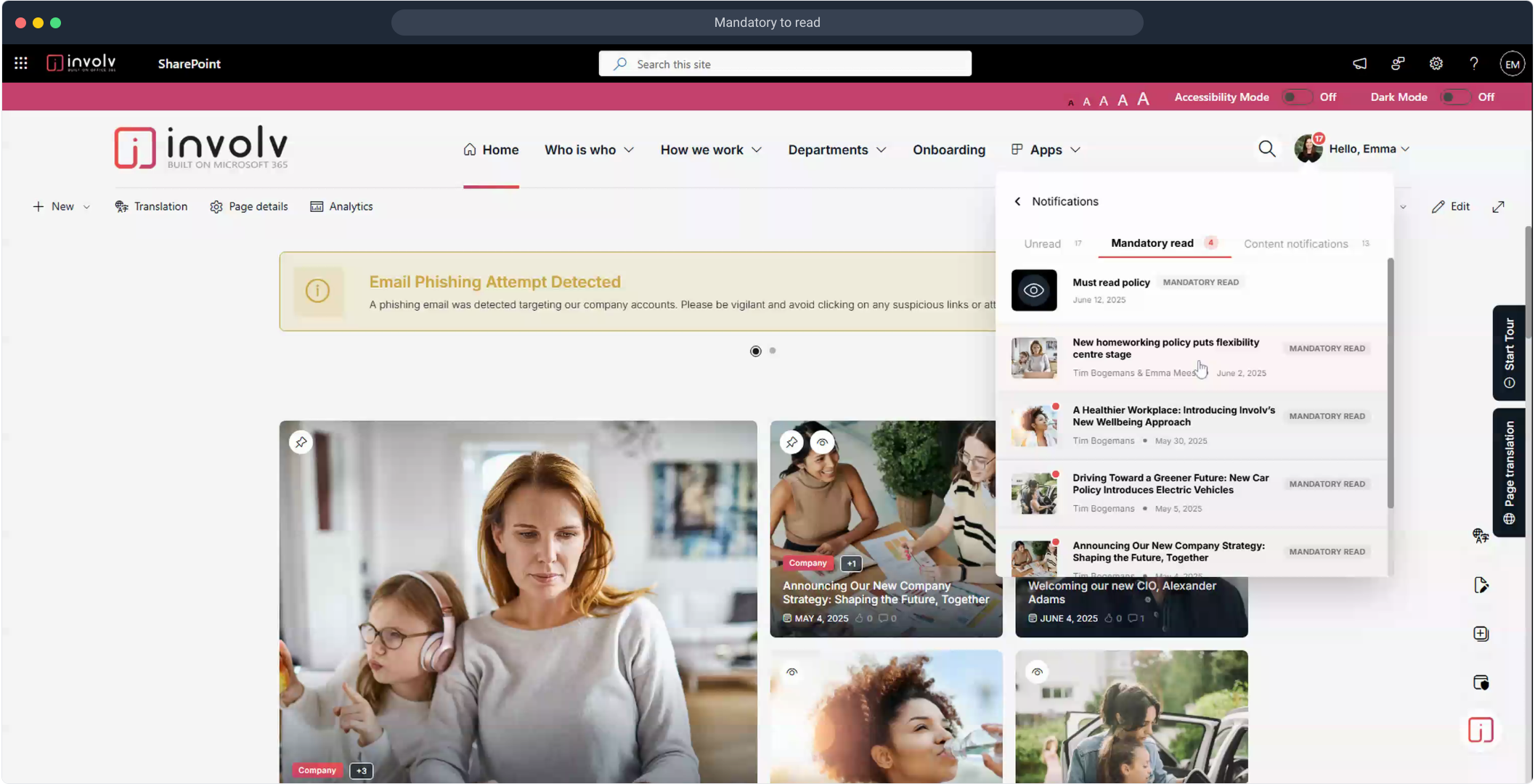Click pin icon on large homeworking news card
This screenshot has height=784, width=1535.
[x=301, y=441]
